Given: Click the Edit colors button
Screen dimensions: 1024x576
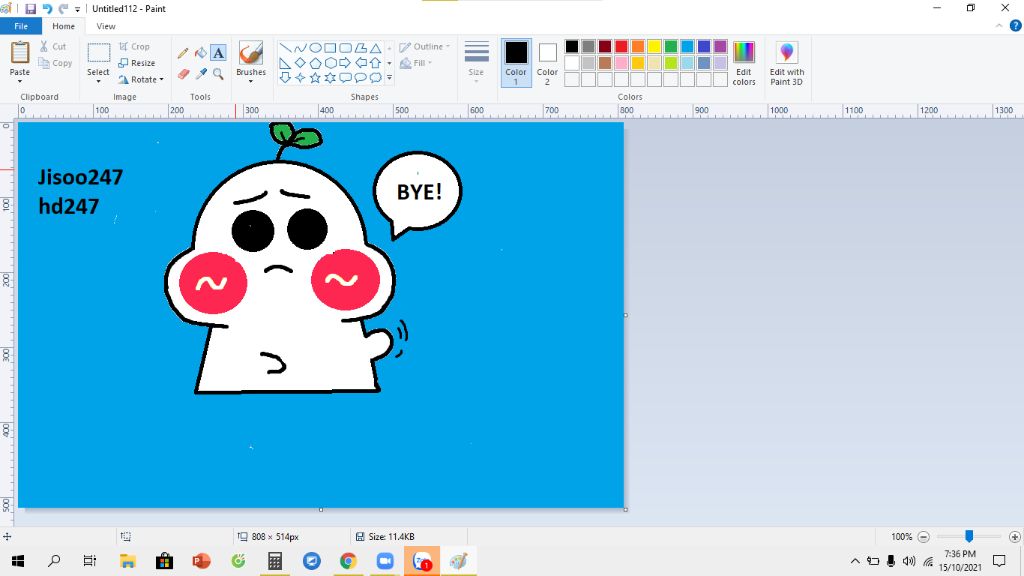Looking at the screenshot, I should pyautogui.click(x=744, y=63).
